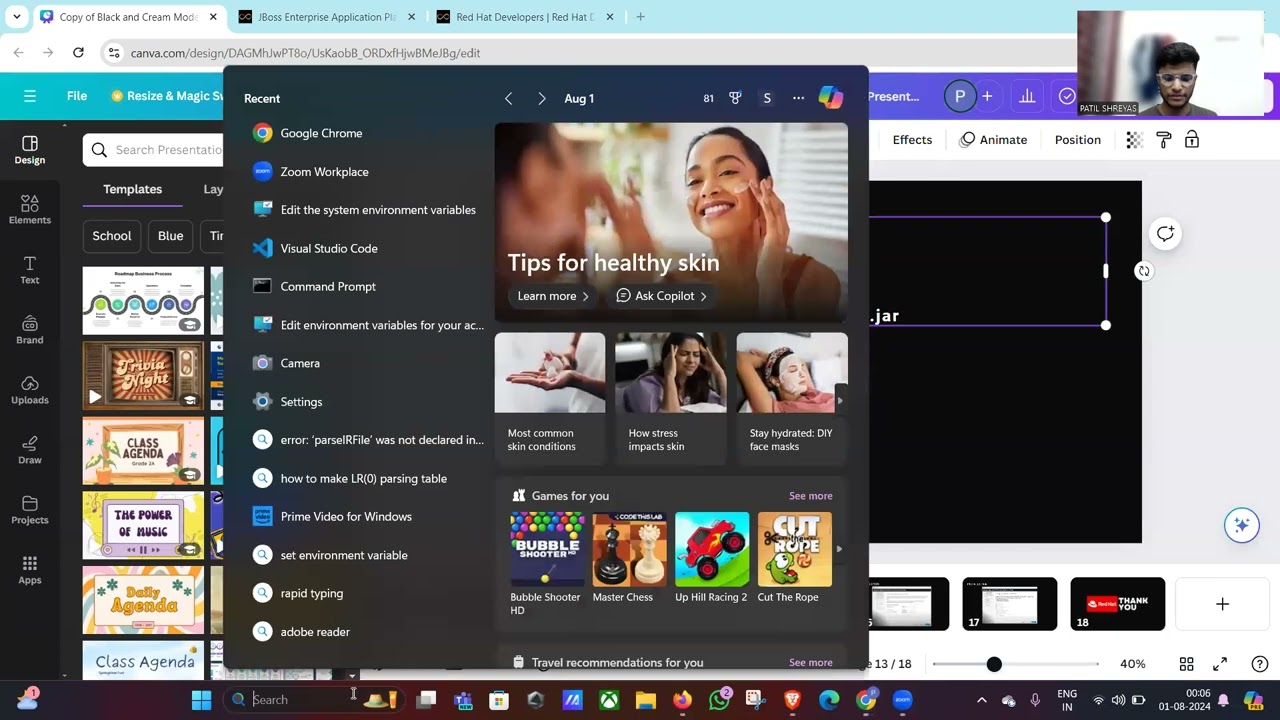Click the Windows Start button
Viewport: 1280px width, 720px height.
pyautogui.click(x=201, y=700)
